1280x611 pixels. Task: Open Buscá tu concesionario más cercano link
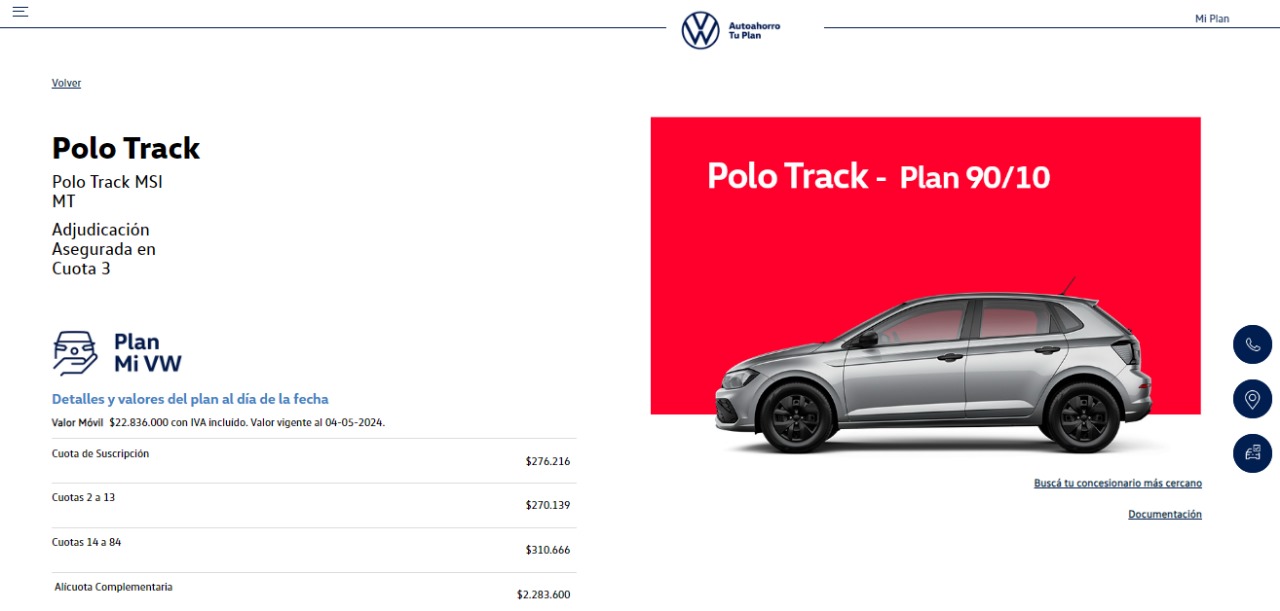(1117, 483)
